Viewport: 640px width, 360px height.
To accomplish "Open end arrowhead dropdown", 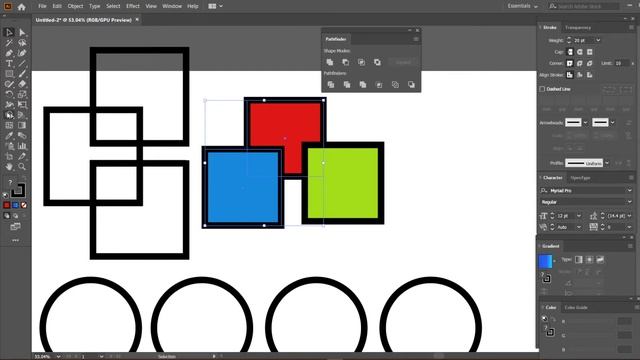I will click(x=613, y=122).
